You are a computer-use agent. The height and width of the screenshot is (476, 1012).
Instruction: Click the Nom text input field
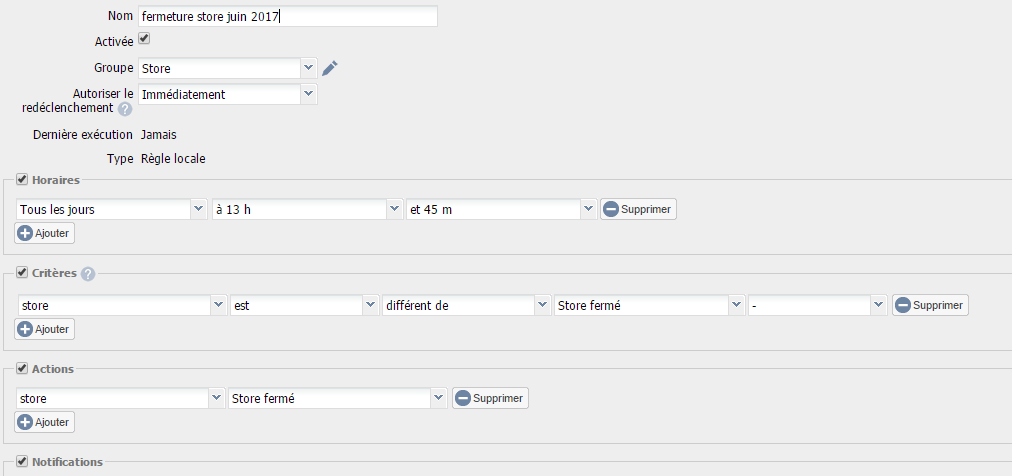click(x=287, y=17)
